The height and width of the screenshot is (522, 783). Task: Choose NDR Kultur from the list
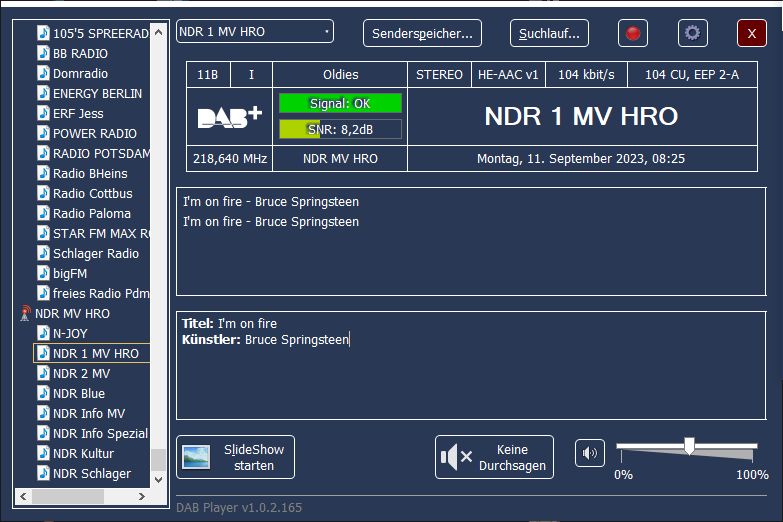click(83, 454)
